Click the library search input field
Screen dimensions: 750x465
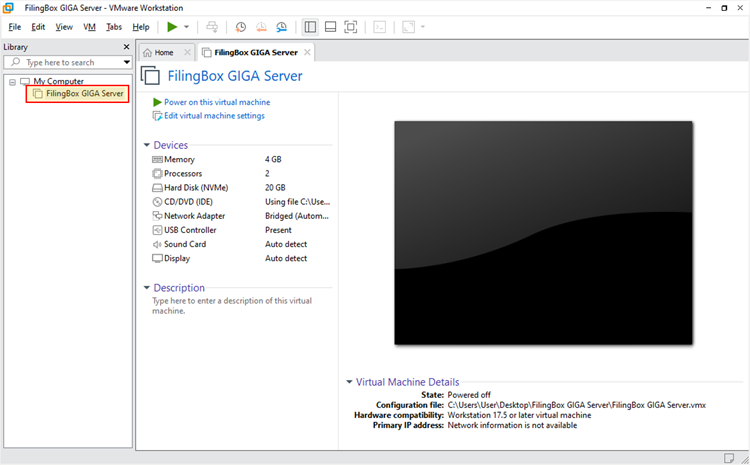point(70,62)
